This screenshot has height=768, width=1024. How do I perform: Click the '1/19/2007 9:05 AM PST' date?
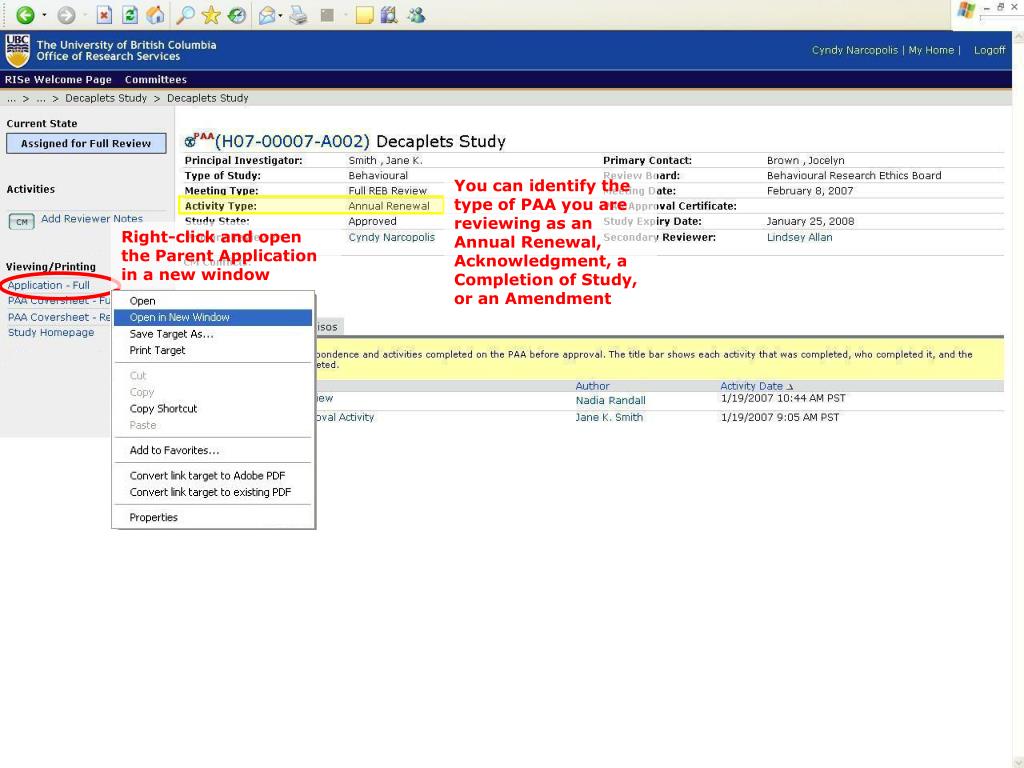pos(780,417)
